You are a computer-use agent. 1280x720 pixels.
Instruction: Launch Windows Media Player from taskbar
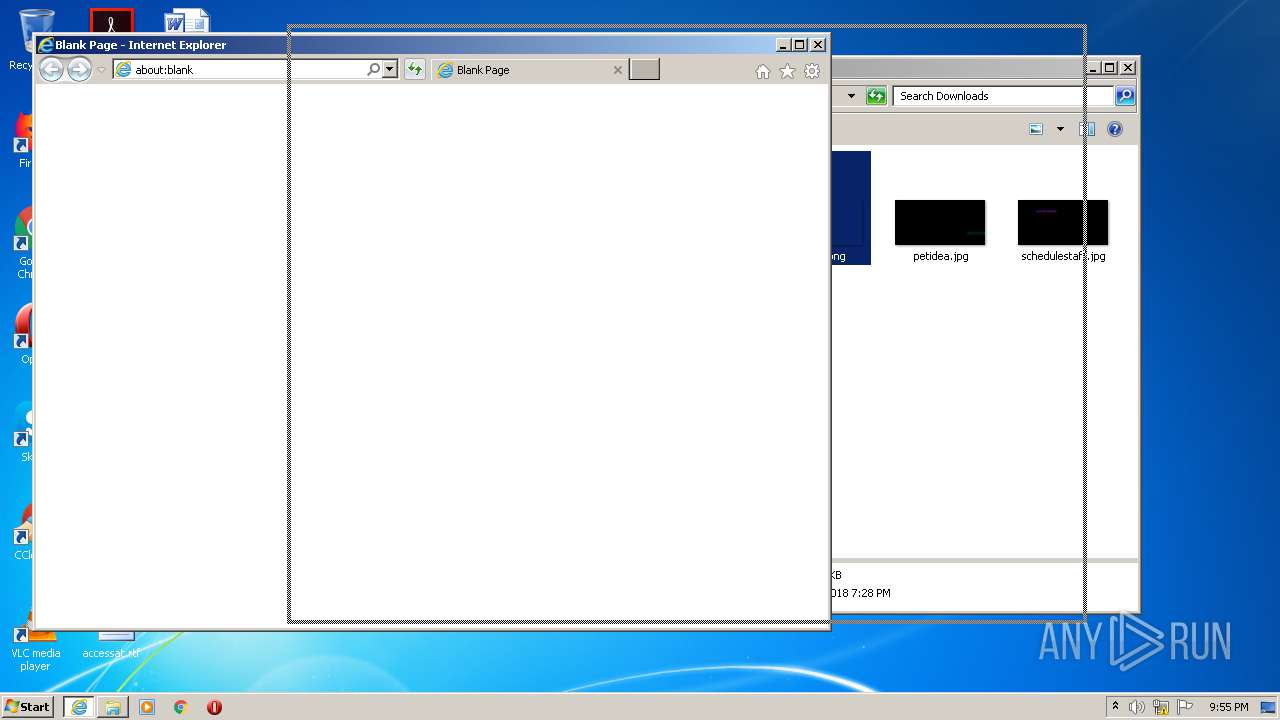[147, 707]
